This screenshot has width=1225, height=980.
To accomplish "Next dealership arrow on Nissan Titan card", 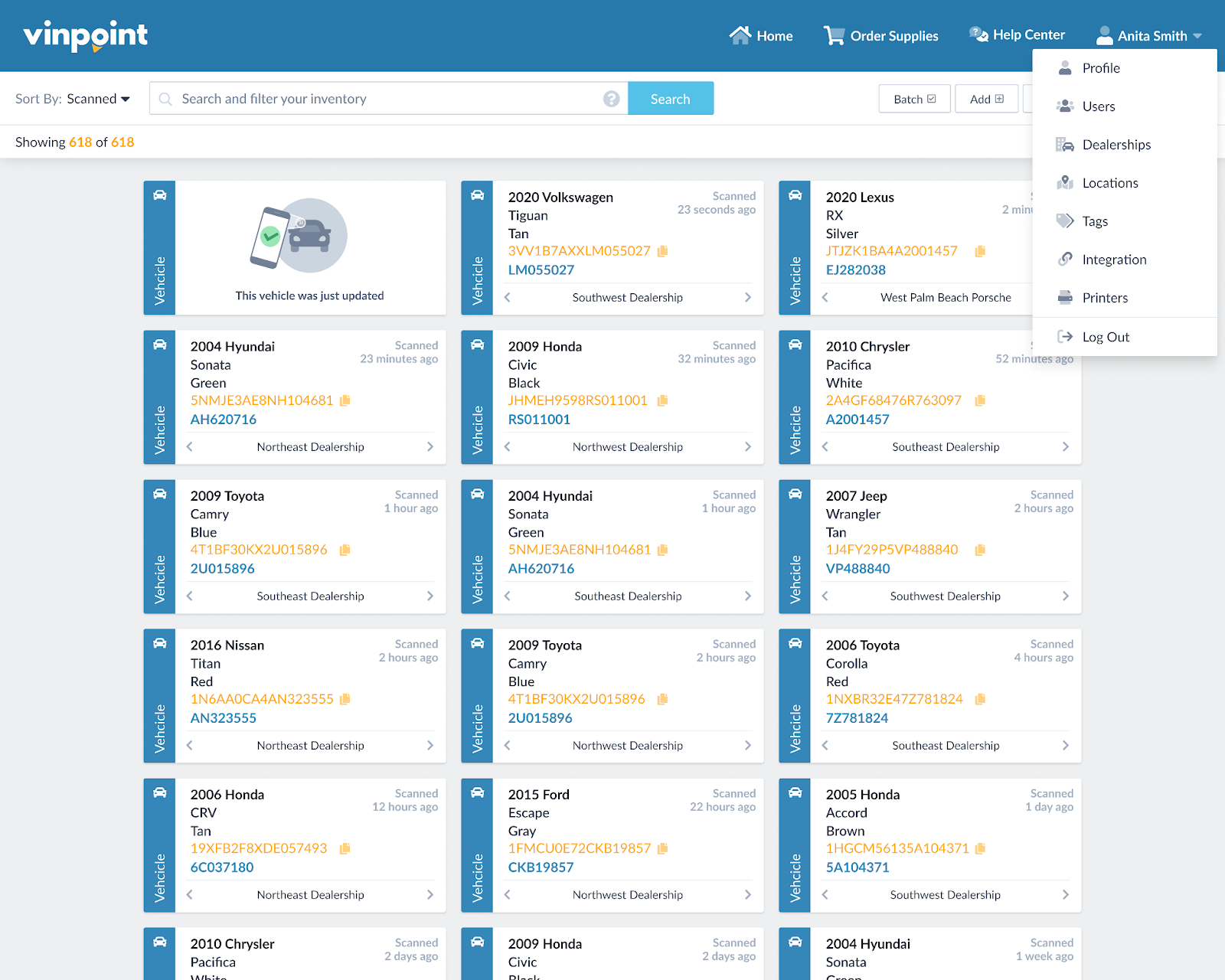I will 430,745.
